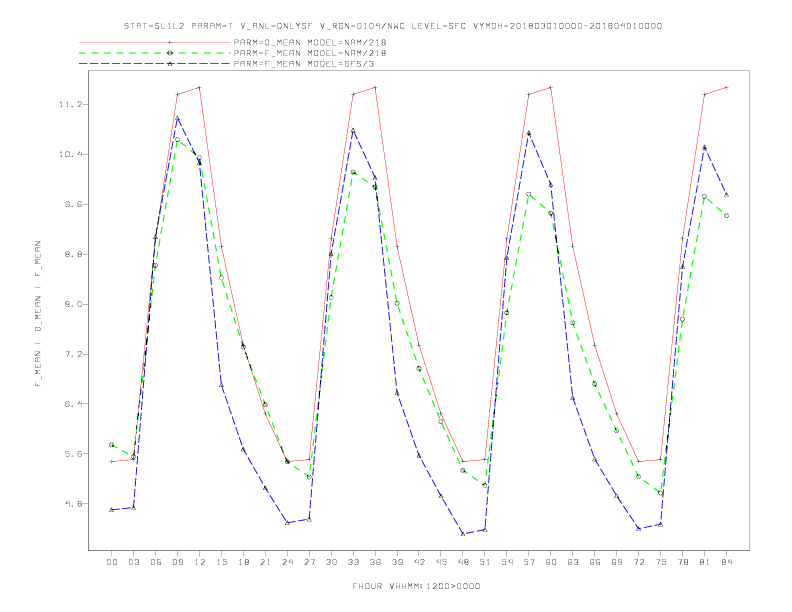Image resolution: width=792 pixels, height=612 pixels.
Task: Click x-axis tick label 00
Action: point(112,562)
